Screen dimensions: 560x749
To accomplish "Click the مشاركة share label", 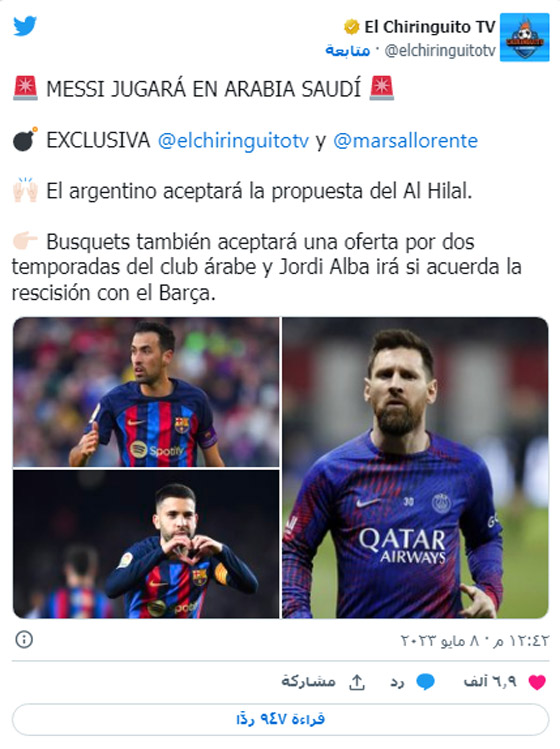I will [x=308, y=682].
